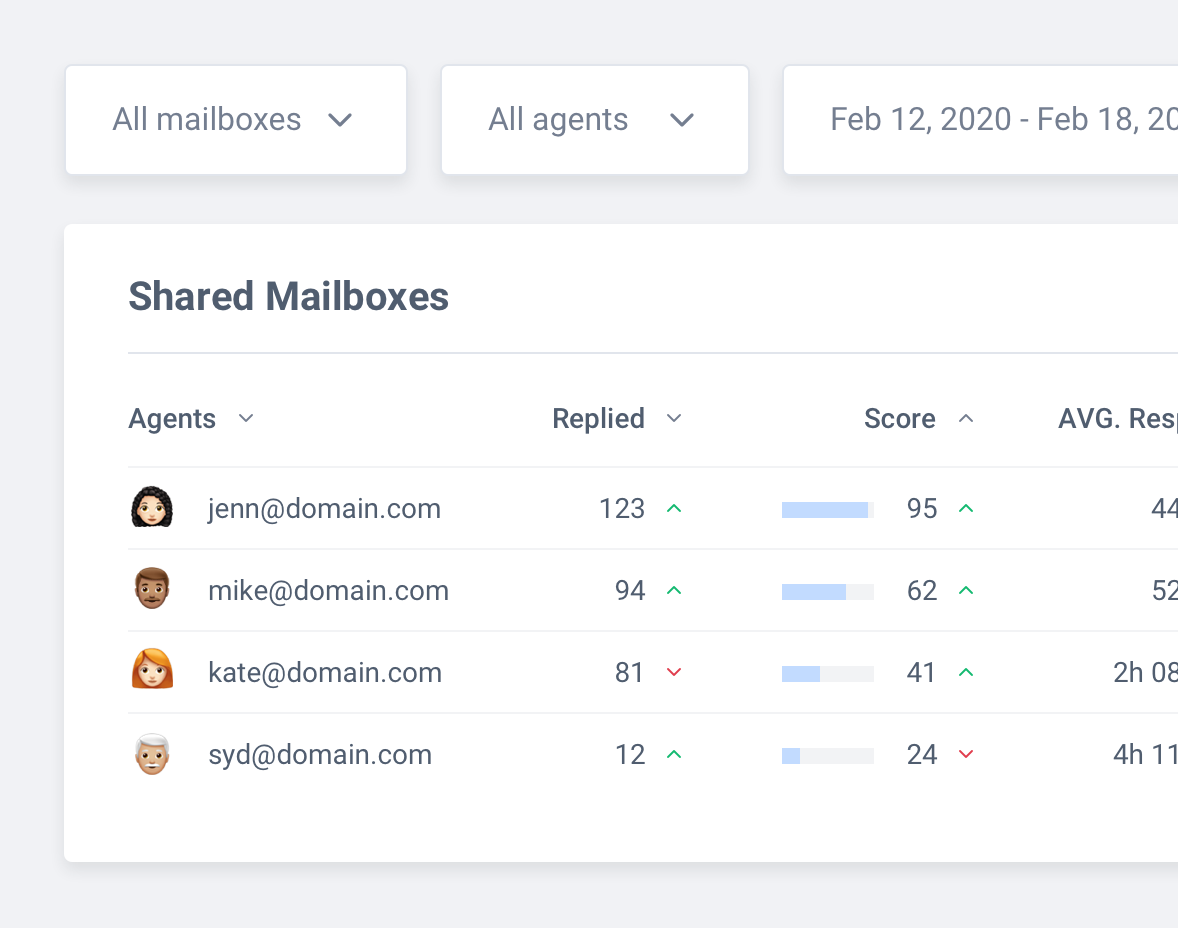Click syd@domain.com's avatar
Viewport: 1178px width, 928px height.
pos(151,754)
